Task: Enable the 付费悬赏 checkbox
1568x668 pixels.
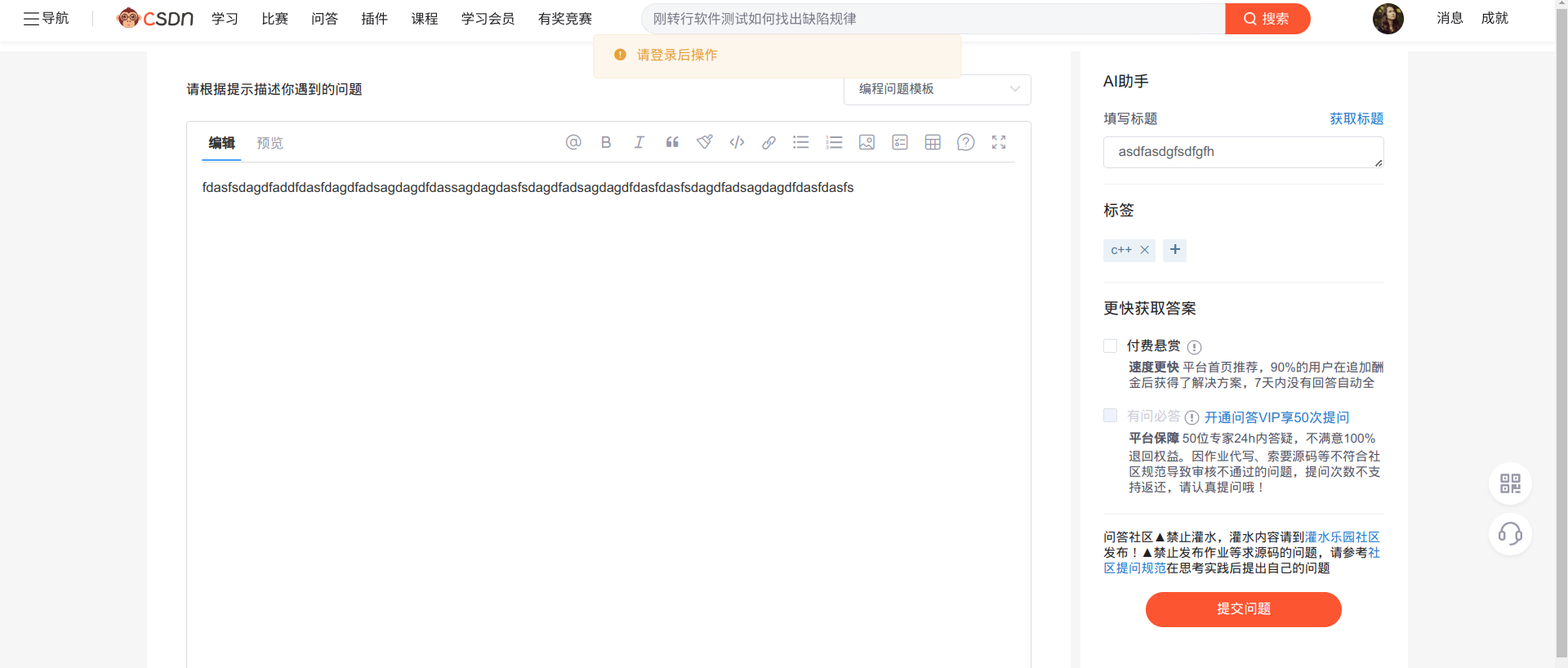Action: [x=1110, y=345]
